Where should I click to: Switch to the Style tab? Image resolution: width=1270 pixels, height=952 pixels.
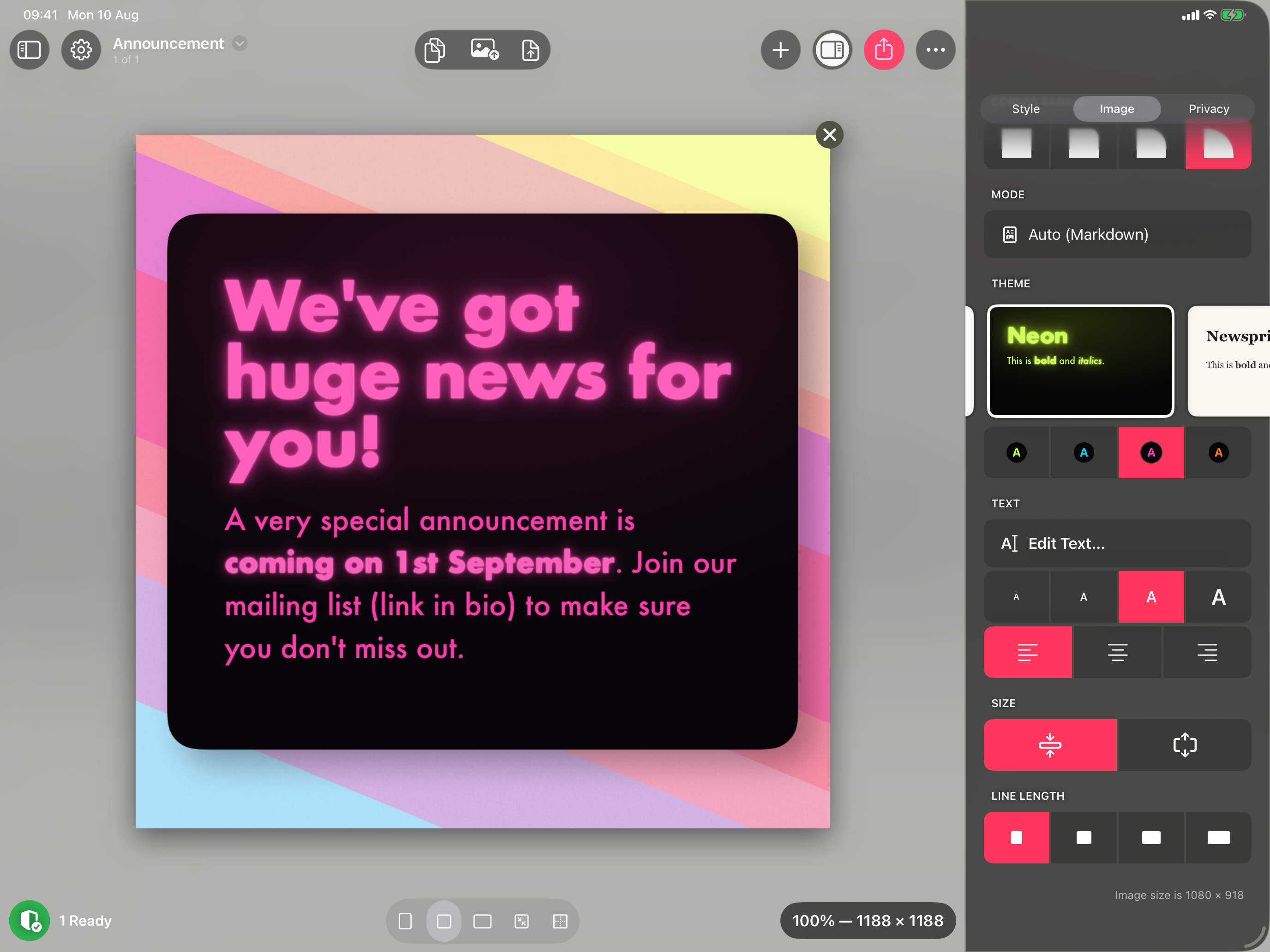pos(1025,109)
